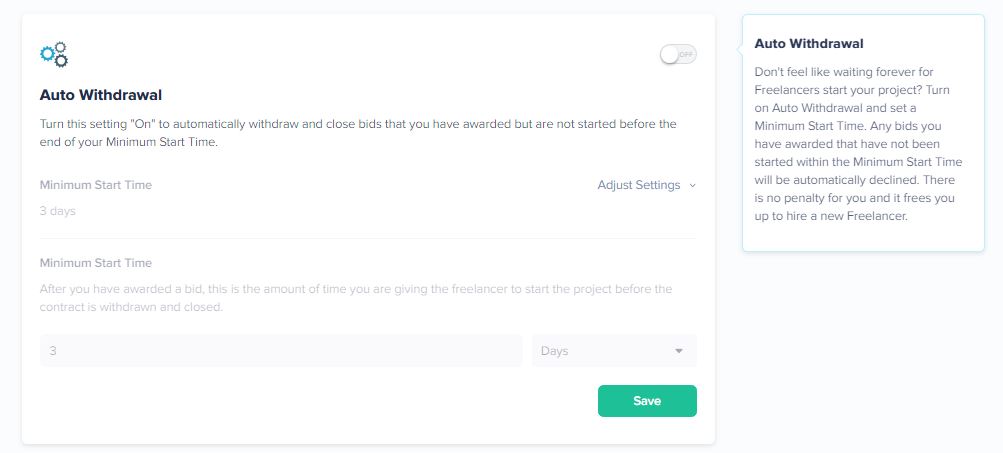Click the gears icon above Auto Withdrawal

pos(54,54)
